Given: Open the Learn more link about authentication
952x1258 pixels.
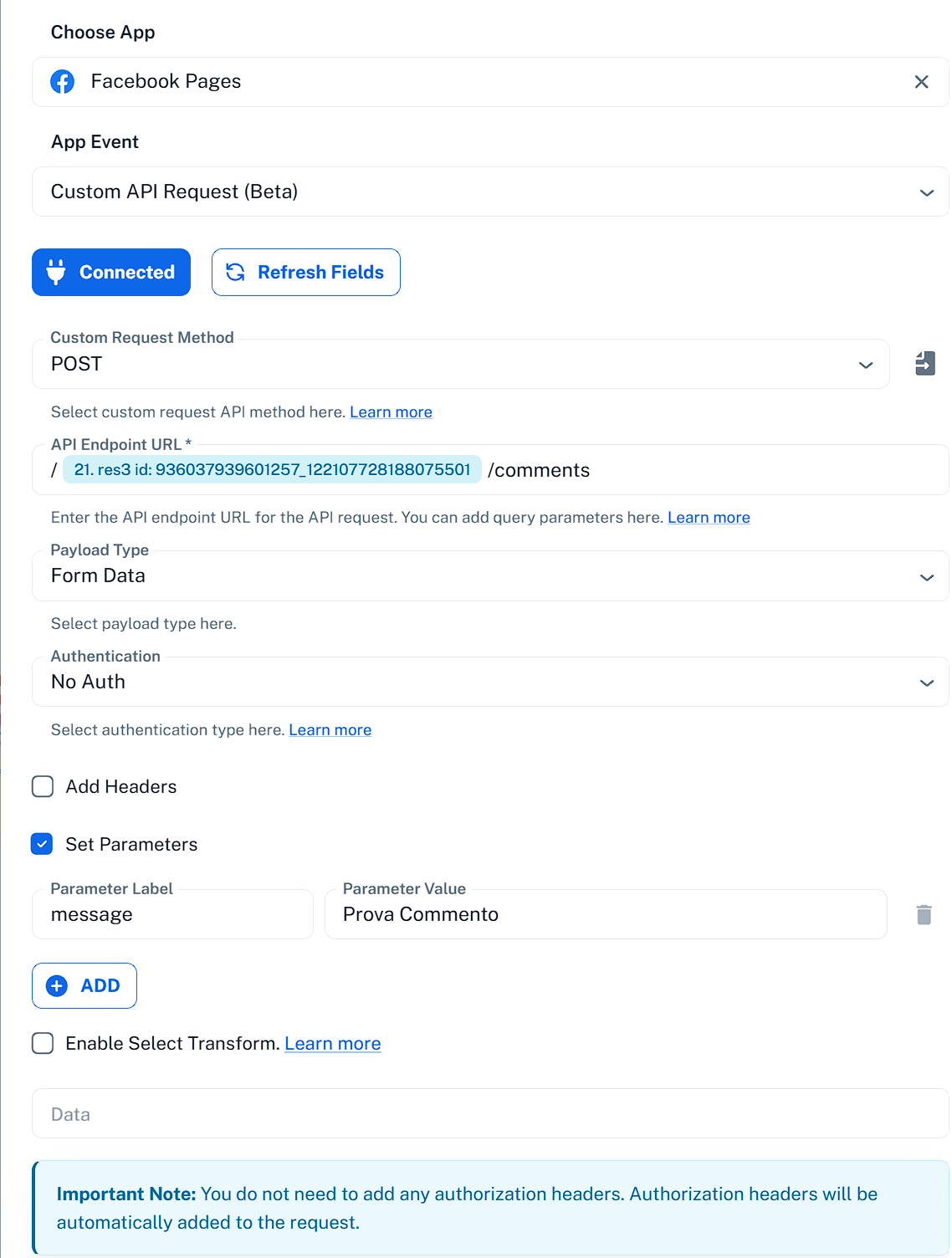Looking at the screenshot, I should coord(330,729).
